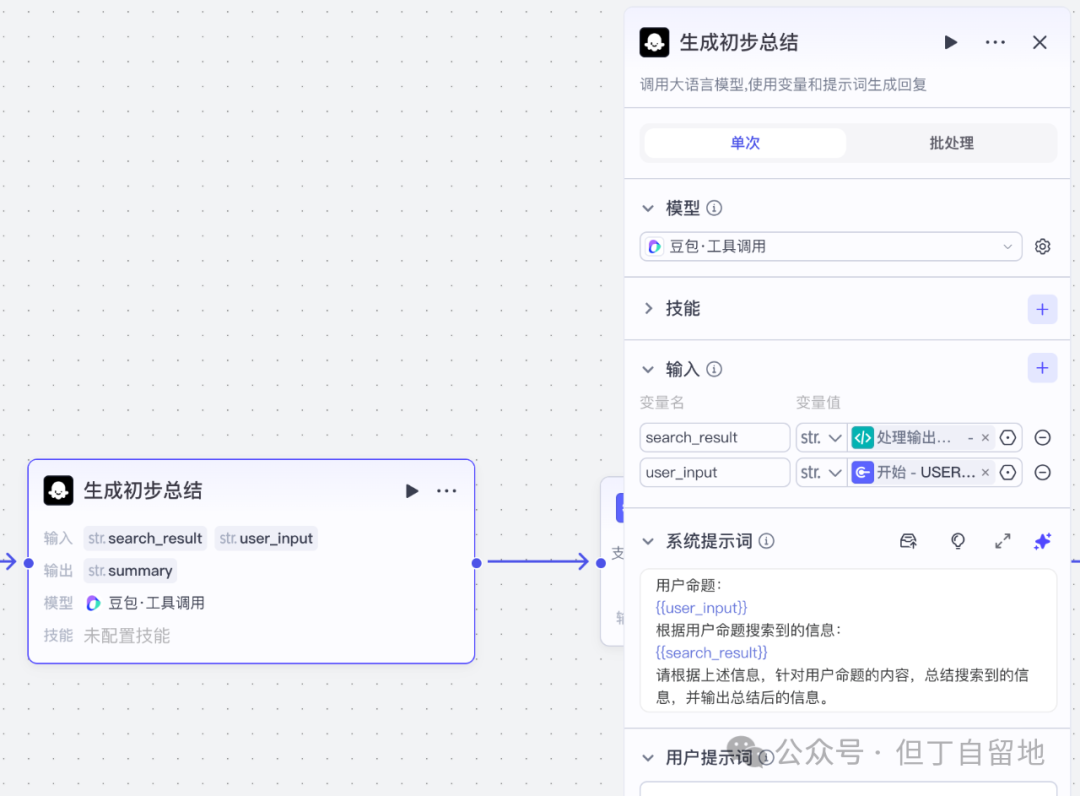Click the lightbulb suggestion icon for 系统提示词
The height and width of the screenshot is (796, 1080).
(x=957, y=540)
